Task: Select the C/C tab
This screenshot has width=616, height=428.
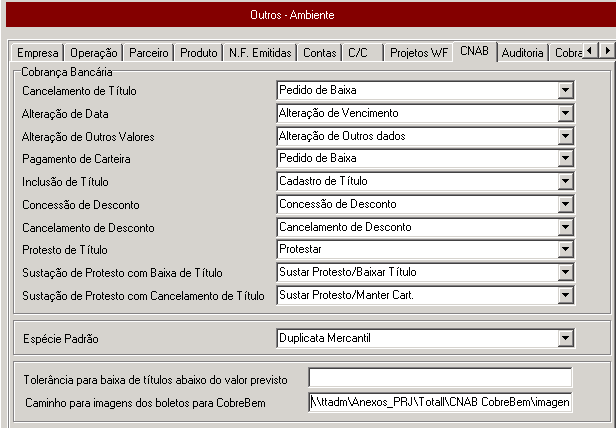Action: [362, 53]
